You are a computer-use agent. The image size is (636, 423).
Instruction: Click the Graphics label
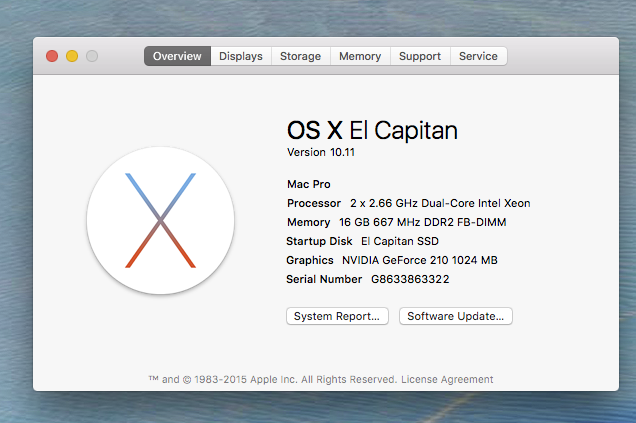pyautogui.click(x=310, y=260)
